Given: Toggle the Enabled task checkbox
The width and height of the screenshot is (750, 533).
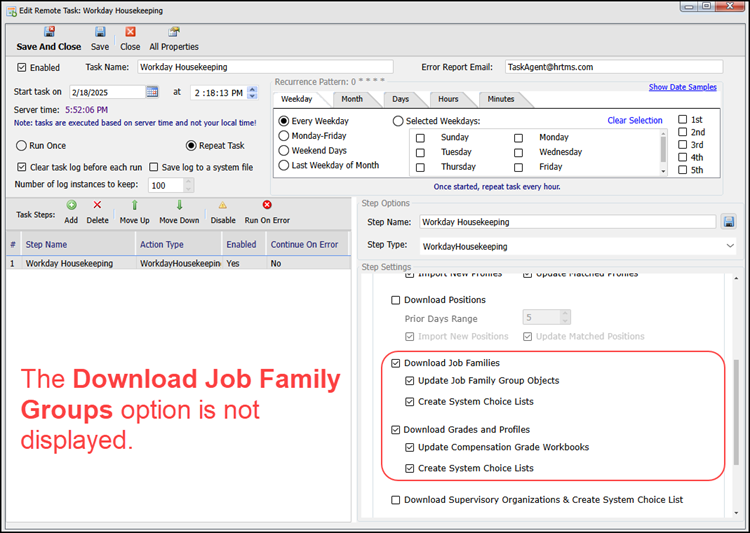Looking at the screenshot, I should tap(22, 67).
